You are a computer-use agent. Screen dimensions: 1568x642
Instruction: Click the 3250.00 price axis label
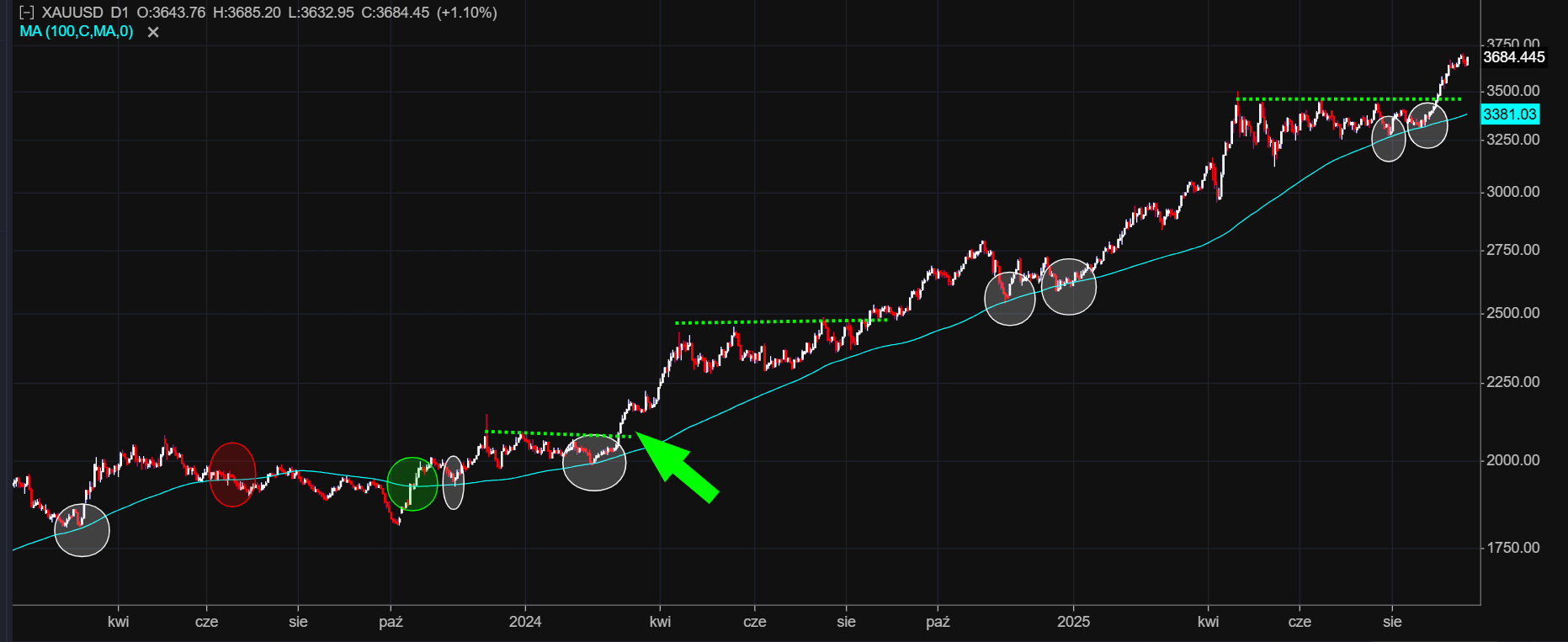point(1512,140)
